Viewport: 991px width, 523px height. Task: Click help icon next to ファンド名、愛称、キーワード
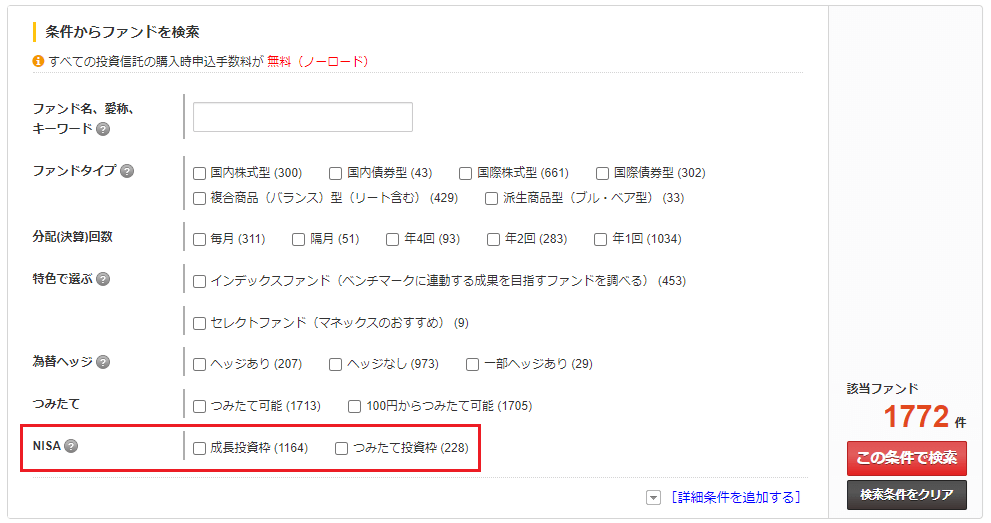pos(103,129)
